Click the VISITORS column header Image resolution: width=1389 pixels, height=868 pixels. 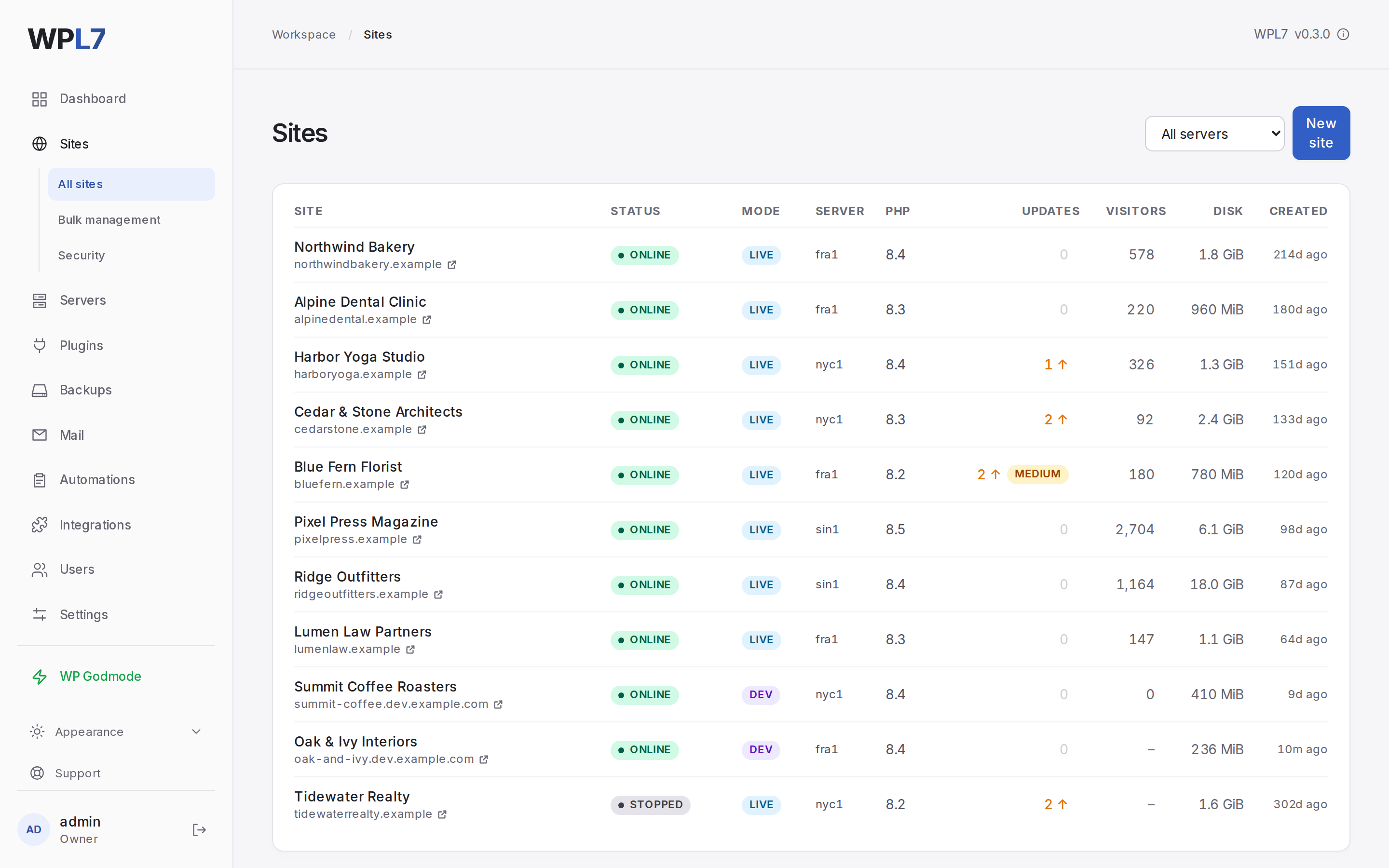pyautogui.click(x=1136, y=211)
